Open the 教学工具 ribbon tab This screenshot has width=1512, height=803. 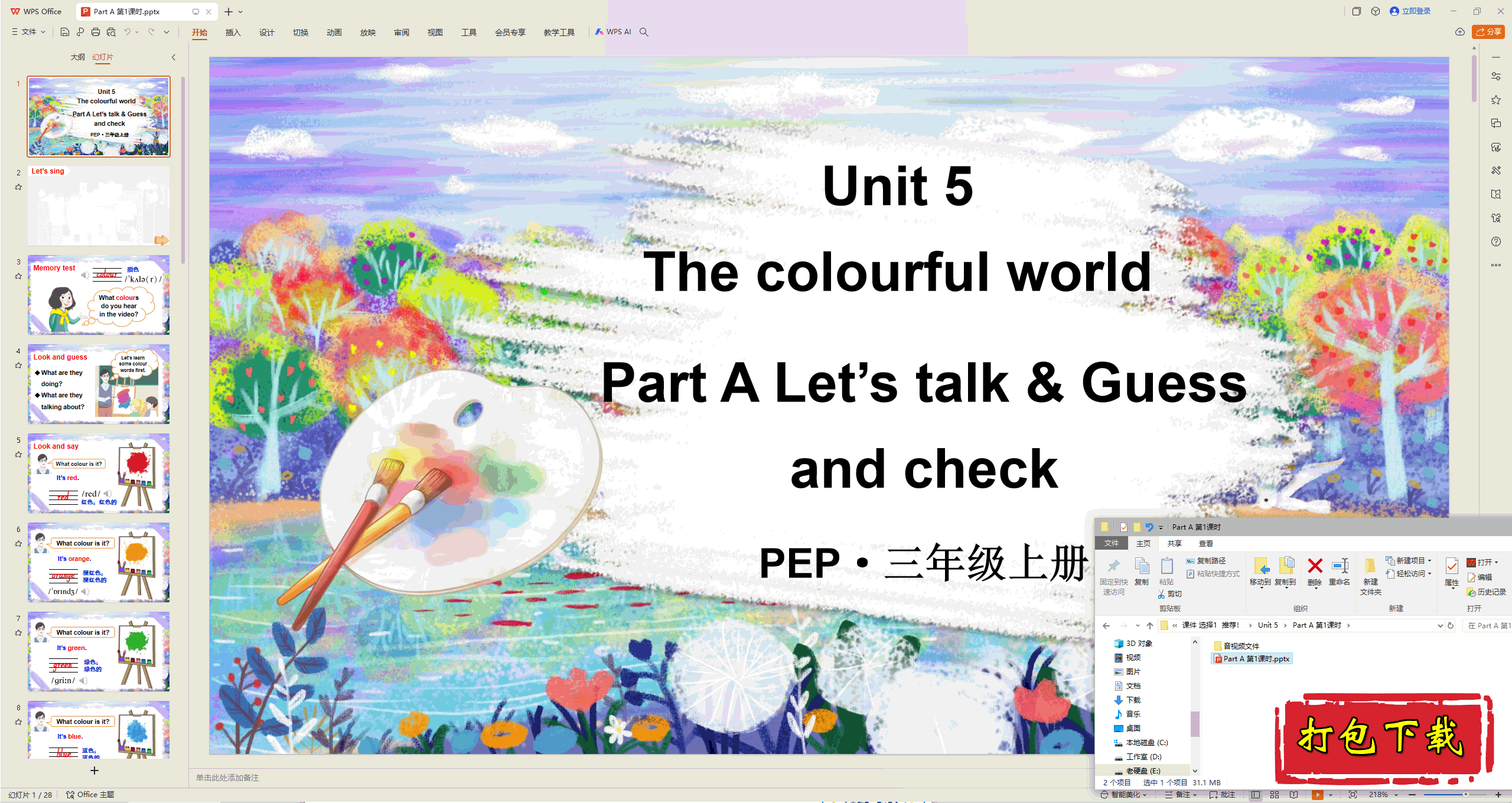pyautogui.click(x=559, y=32)
